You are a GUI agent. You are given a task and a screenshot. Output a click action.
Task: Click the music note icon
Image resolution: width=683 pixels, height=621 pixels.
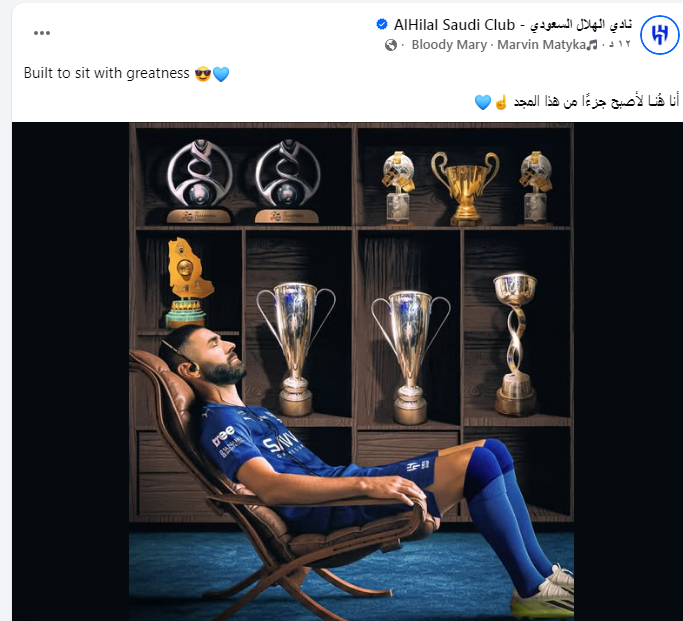point(592,44)
